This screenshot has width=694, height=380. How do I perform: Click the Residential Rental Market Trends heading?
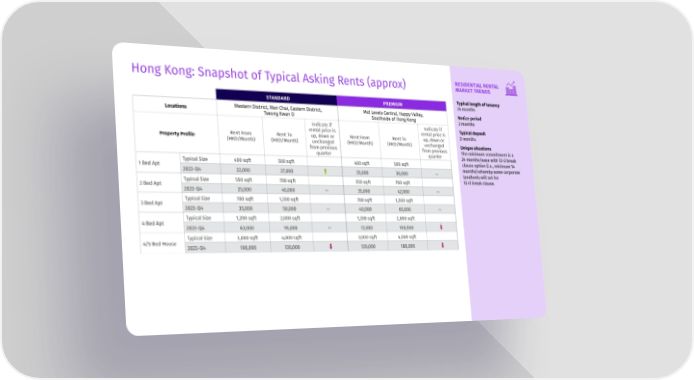pyautogui.click(x=477, y=88)
